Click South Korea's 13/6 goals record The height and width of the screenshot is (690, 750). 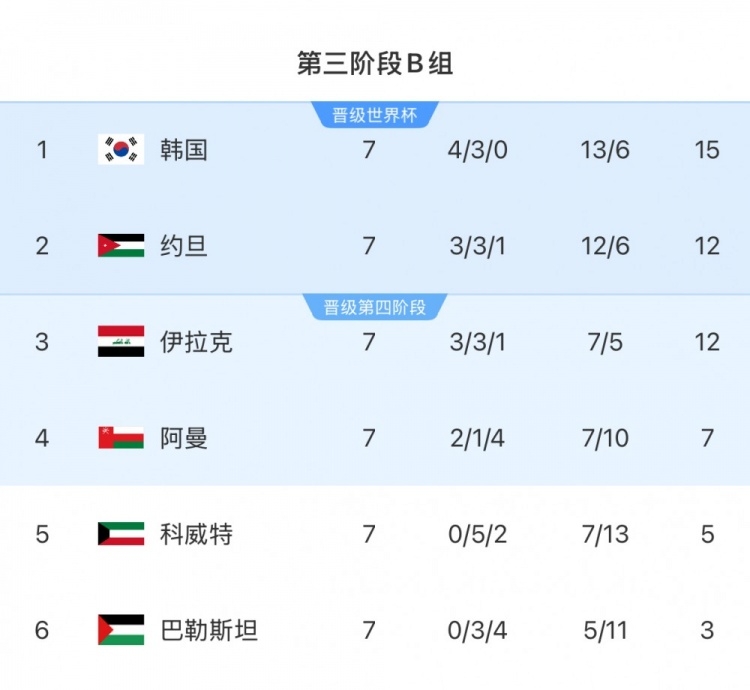click(x=604, y=150)
